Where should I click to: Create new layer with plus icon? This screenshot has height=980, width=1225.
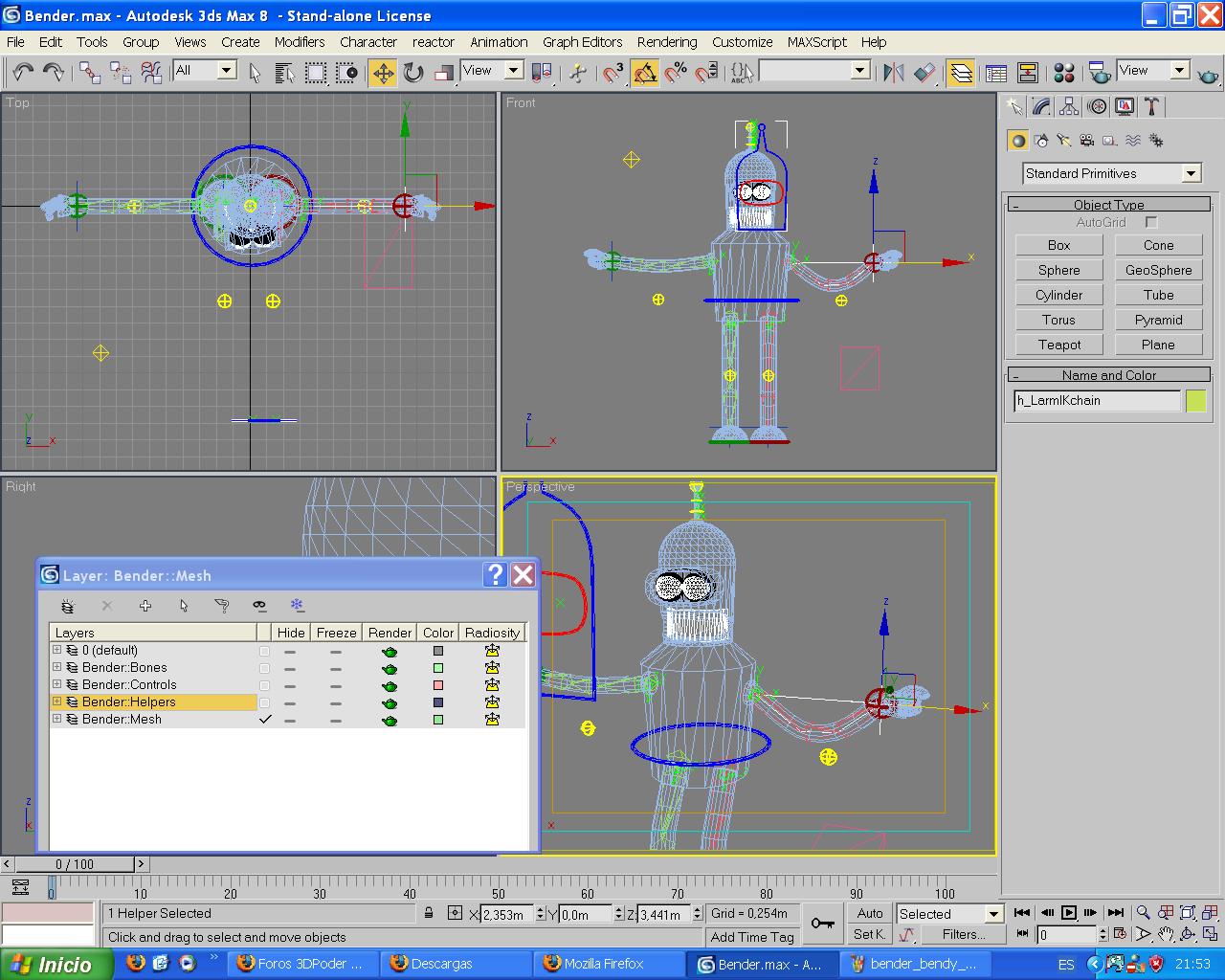145,606
